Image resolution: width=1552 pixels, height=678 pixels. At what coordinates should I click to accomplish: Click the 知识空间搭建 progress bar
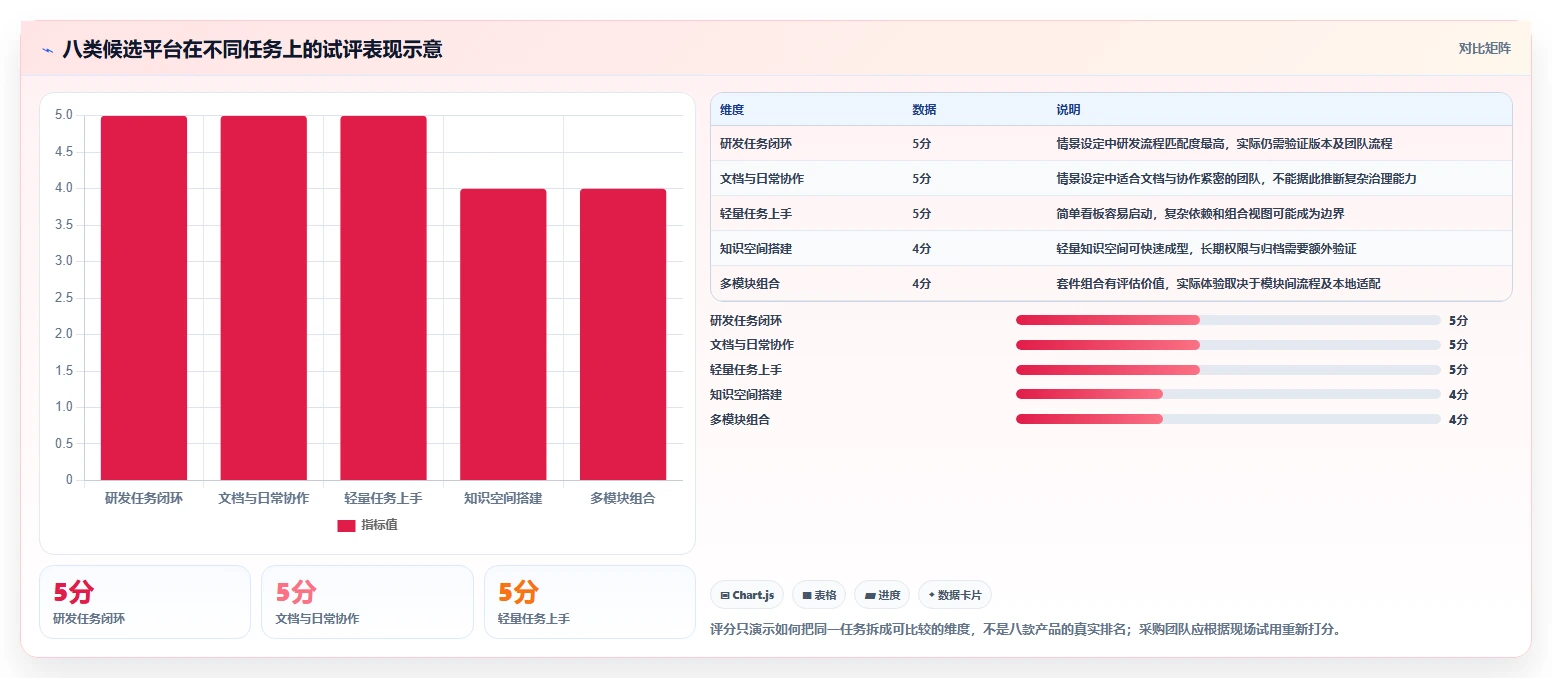(1228, 394)
